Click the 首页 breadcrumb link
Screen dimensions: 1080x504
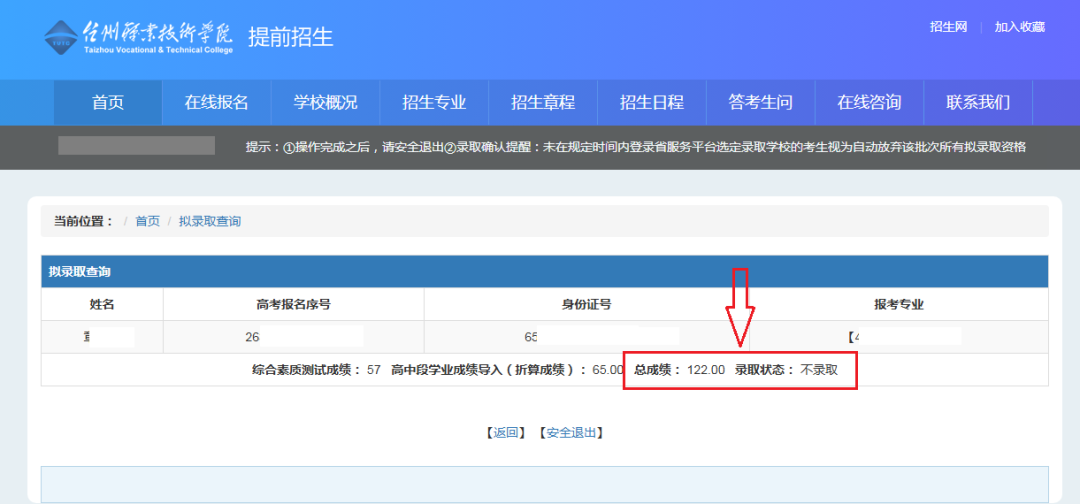point(147,221)
